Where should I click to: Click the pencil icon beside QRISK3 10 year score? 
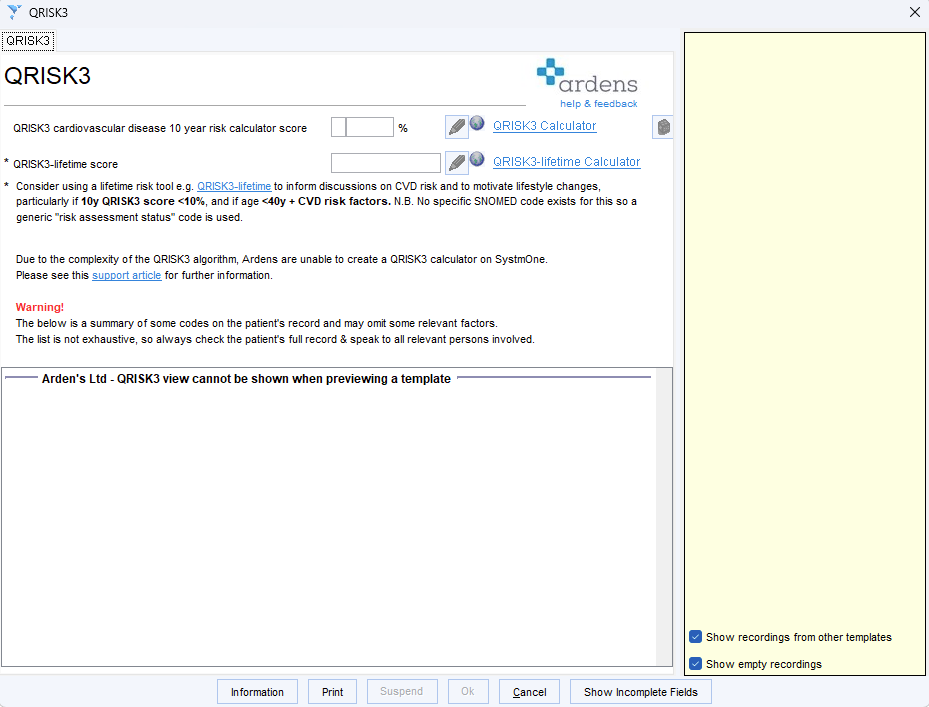click(456, 127)
